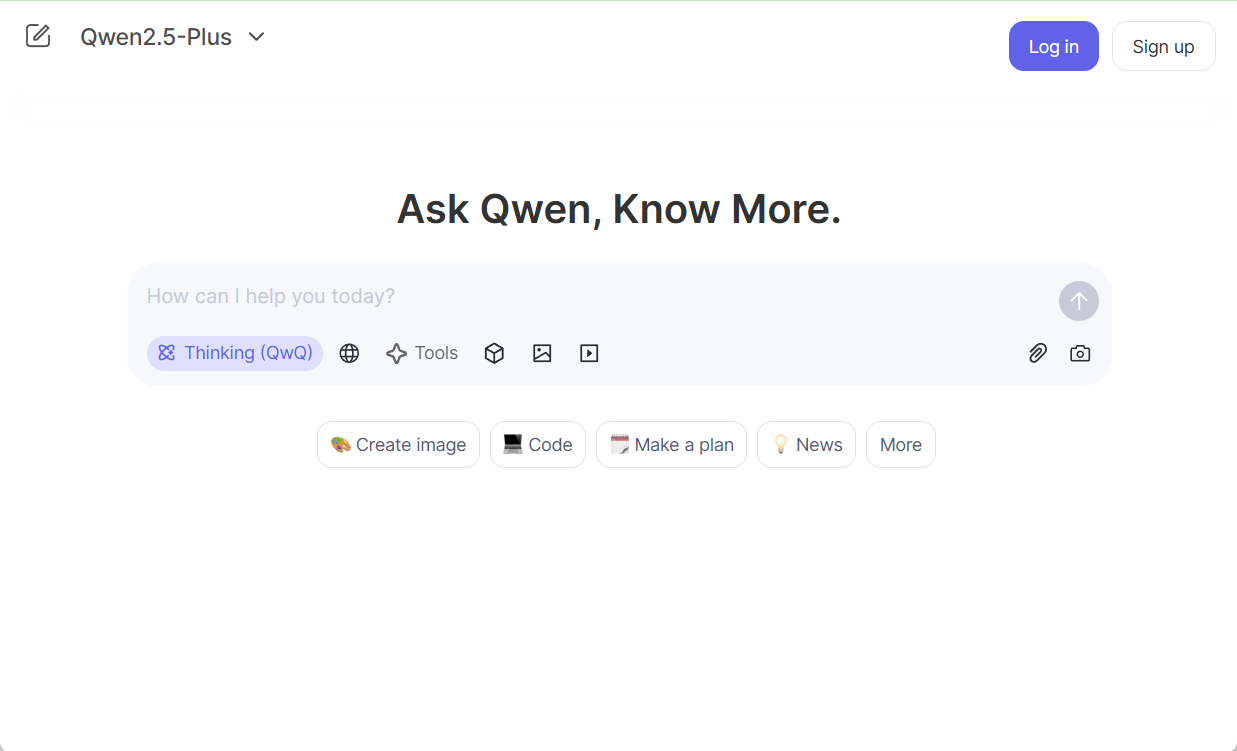
Task: Expand the model selector chevron arrow
Action: (257, 37)
